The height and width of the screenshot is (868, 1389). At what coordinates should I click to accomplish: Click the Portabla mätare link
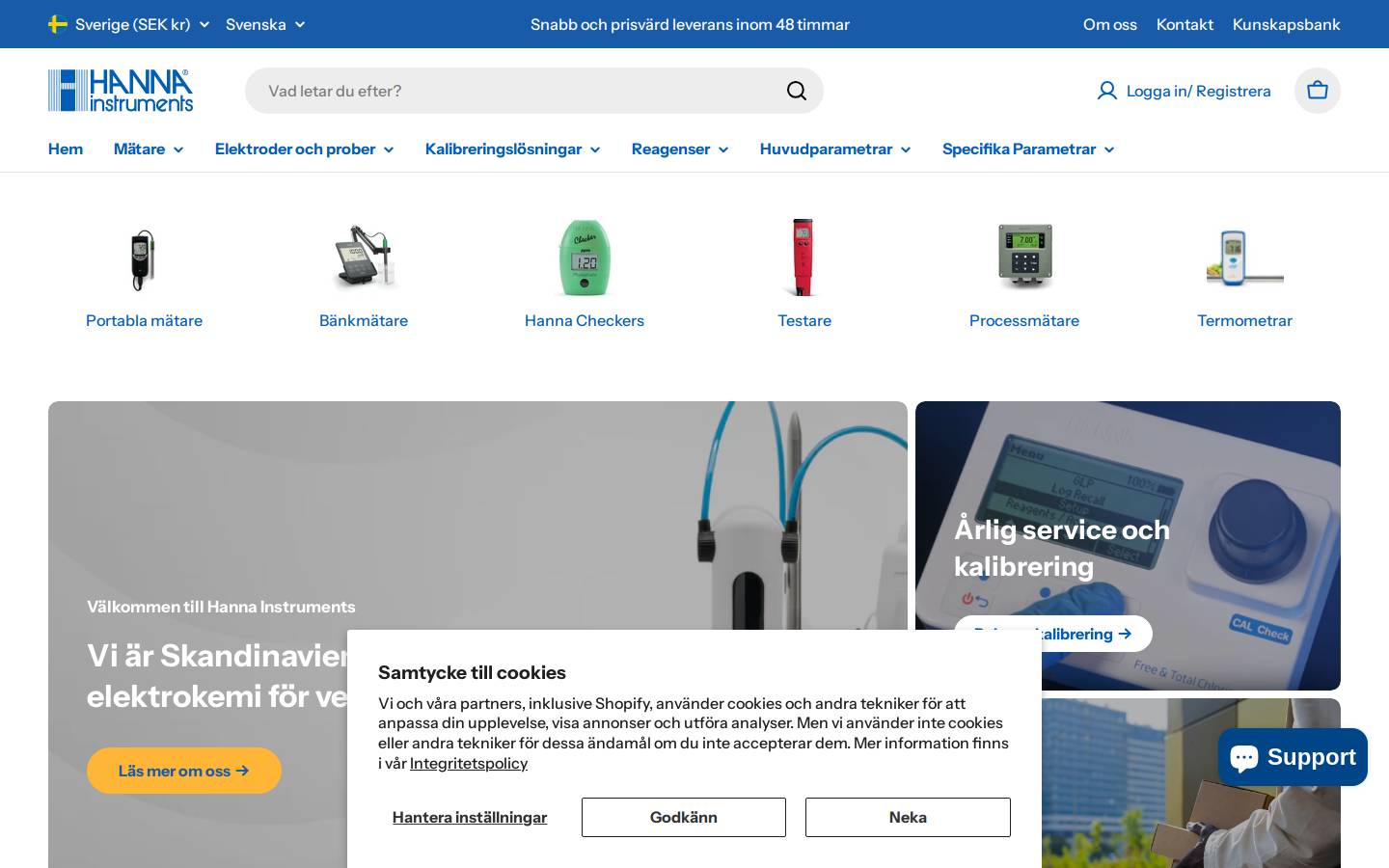pyautogui.click(x=144, y=320)
